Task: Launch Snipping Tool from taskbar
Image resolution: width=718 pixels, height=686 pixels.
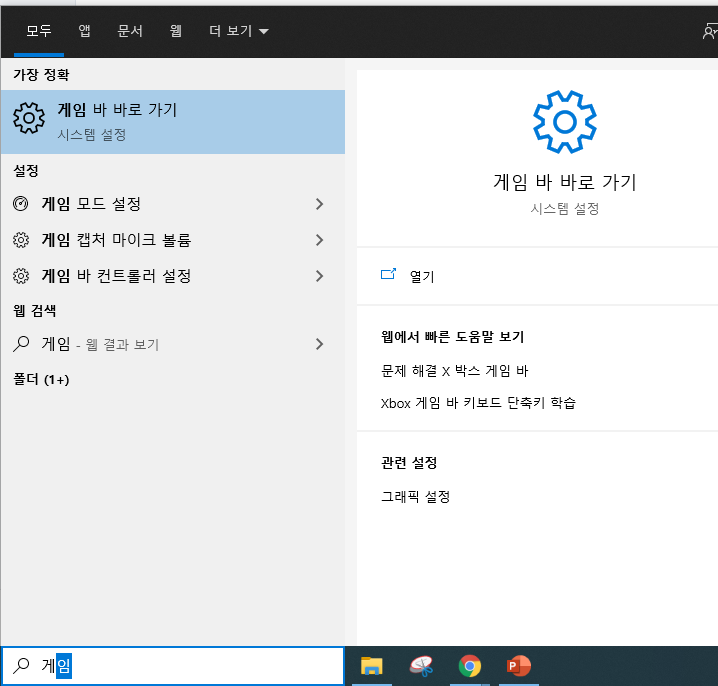Action: [421, 666]
